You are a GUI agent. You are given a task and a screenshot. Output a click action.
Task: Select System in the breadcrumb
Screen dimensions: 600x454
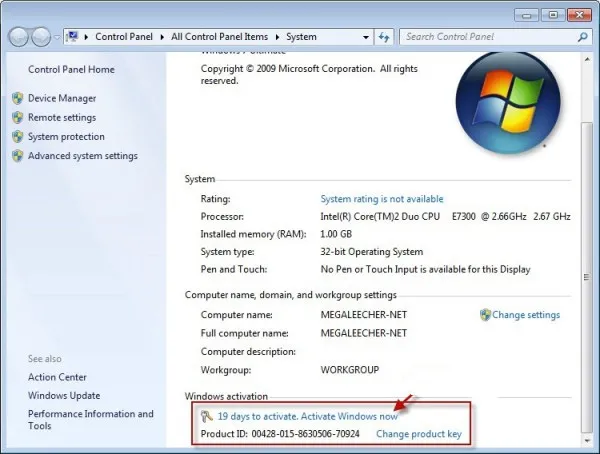tap(301, 37)
